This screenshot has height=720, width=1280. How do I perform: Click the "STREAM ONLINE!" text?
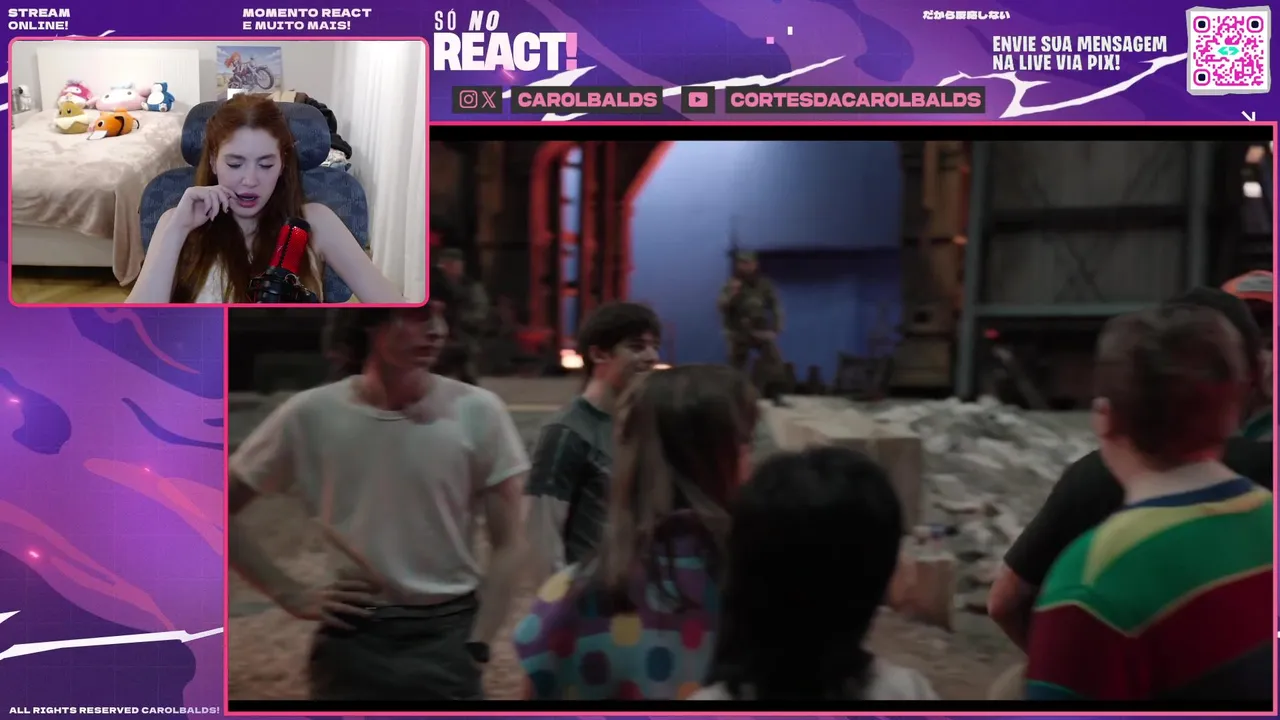[39, 19]
